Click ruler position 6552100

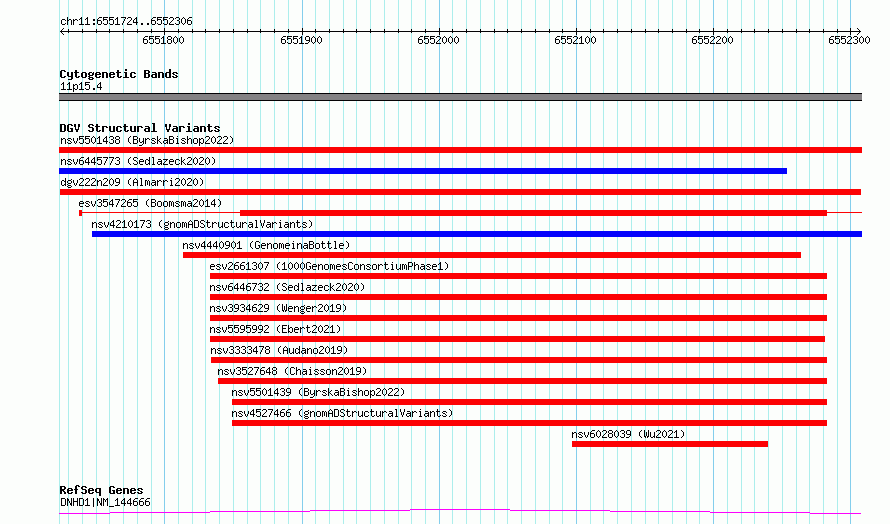[x=576, y=40]
